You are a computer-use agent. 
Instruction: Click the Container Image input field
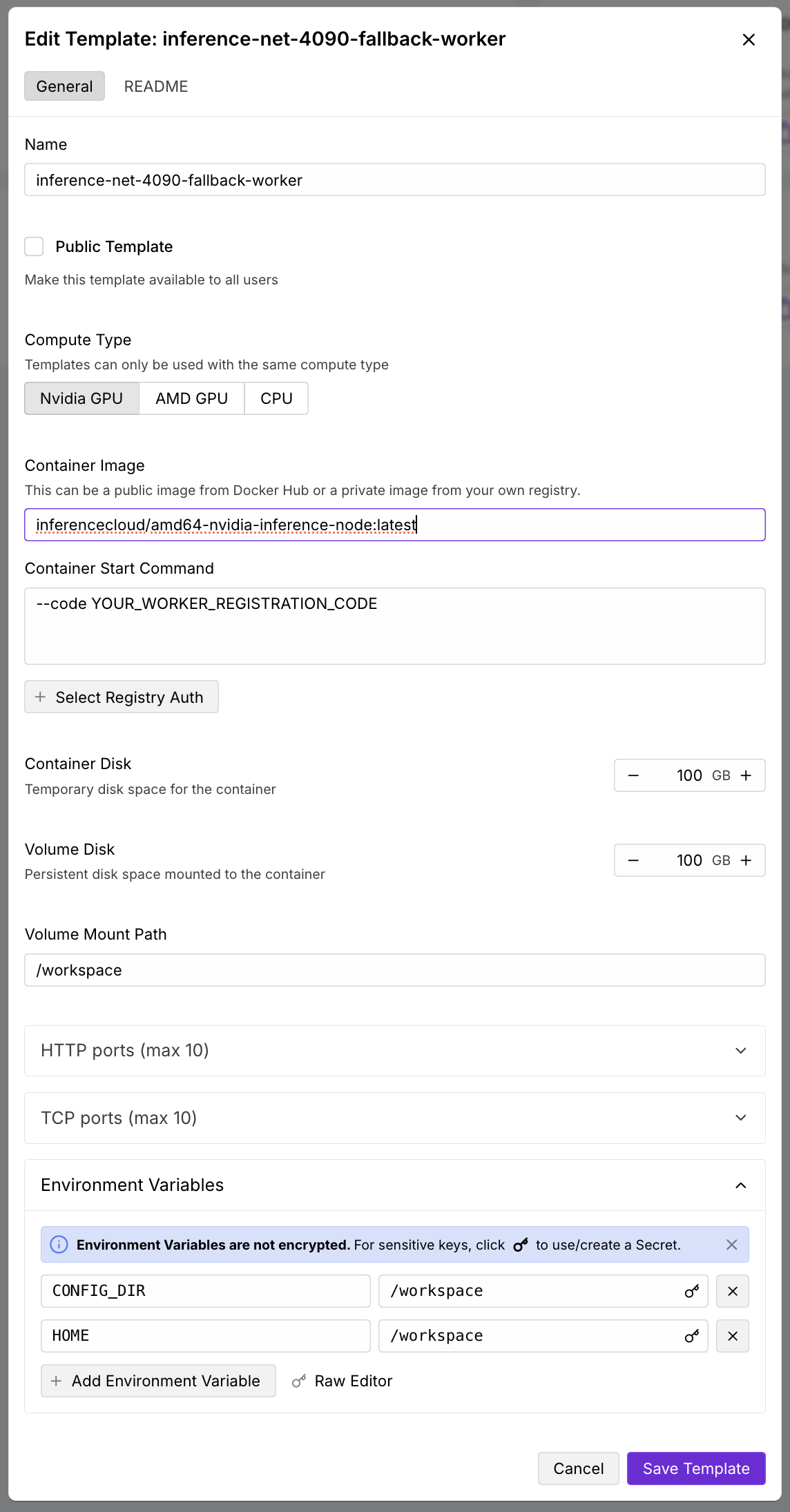395,525
